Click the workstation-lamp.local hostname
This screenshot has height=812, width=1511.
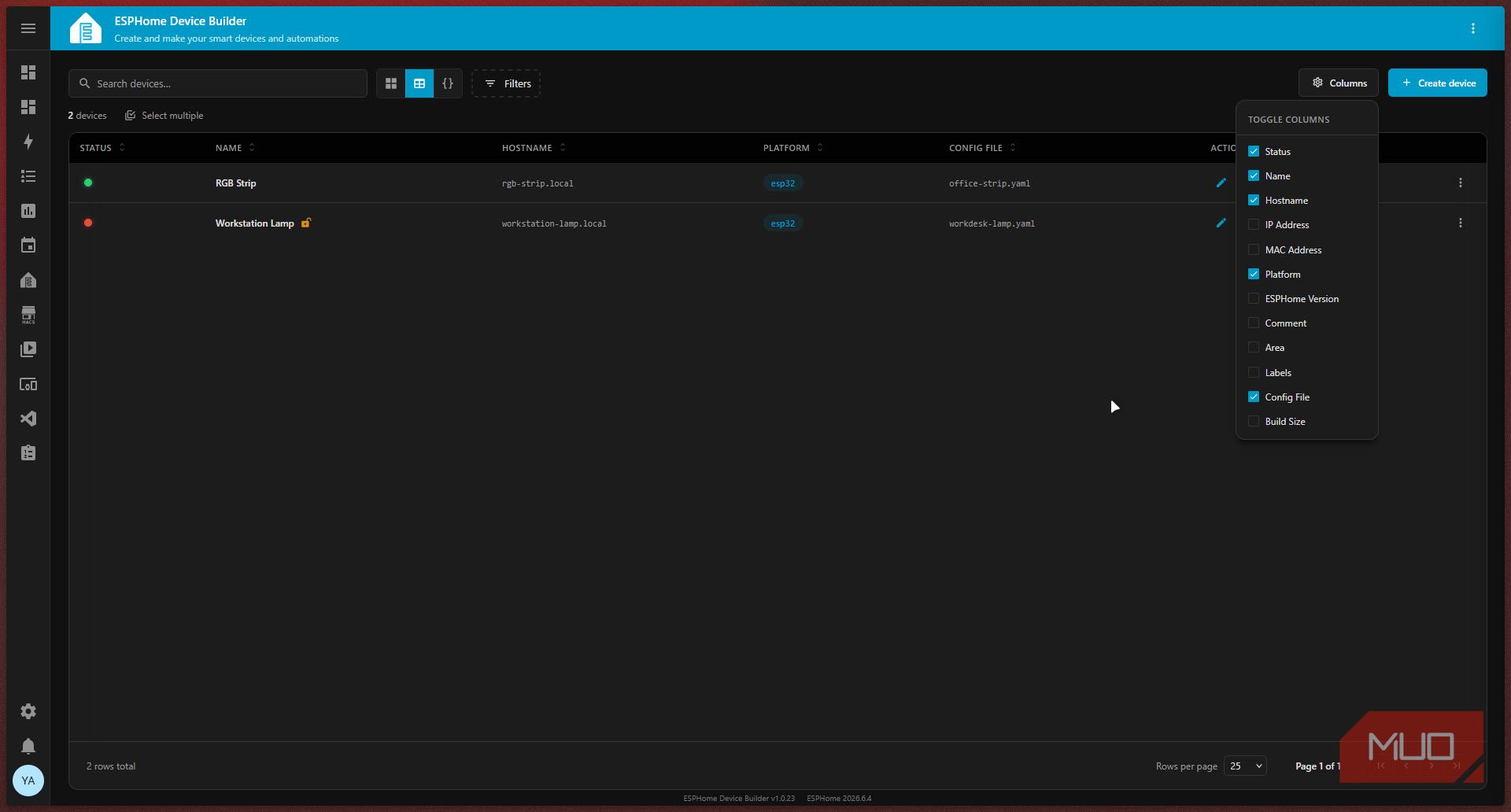click(x=554, y=223)
